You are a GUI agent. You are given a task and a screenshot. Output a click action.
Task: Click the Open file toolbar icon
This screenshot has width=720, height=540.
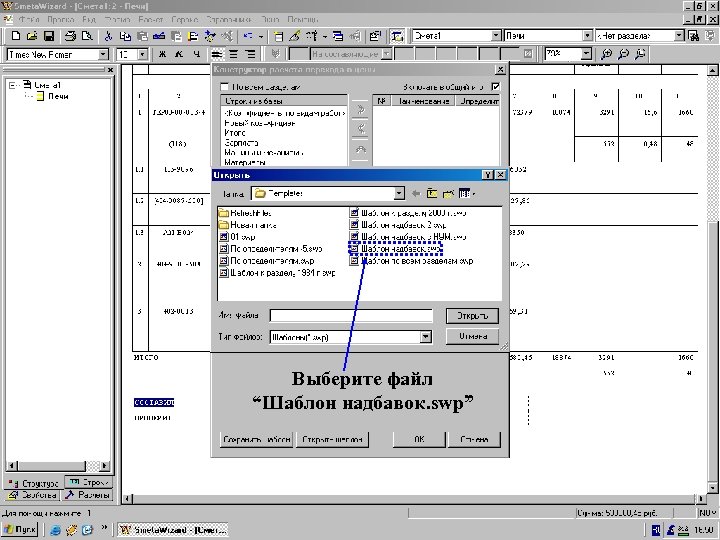[x=32, y=36]
